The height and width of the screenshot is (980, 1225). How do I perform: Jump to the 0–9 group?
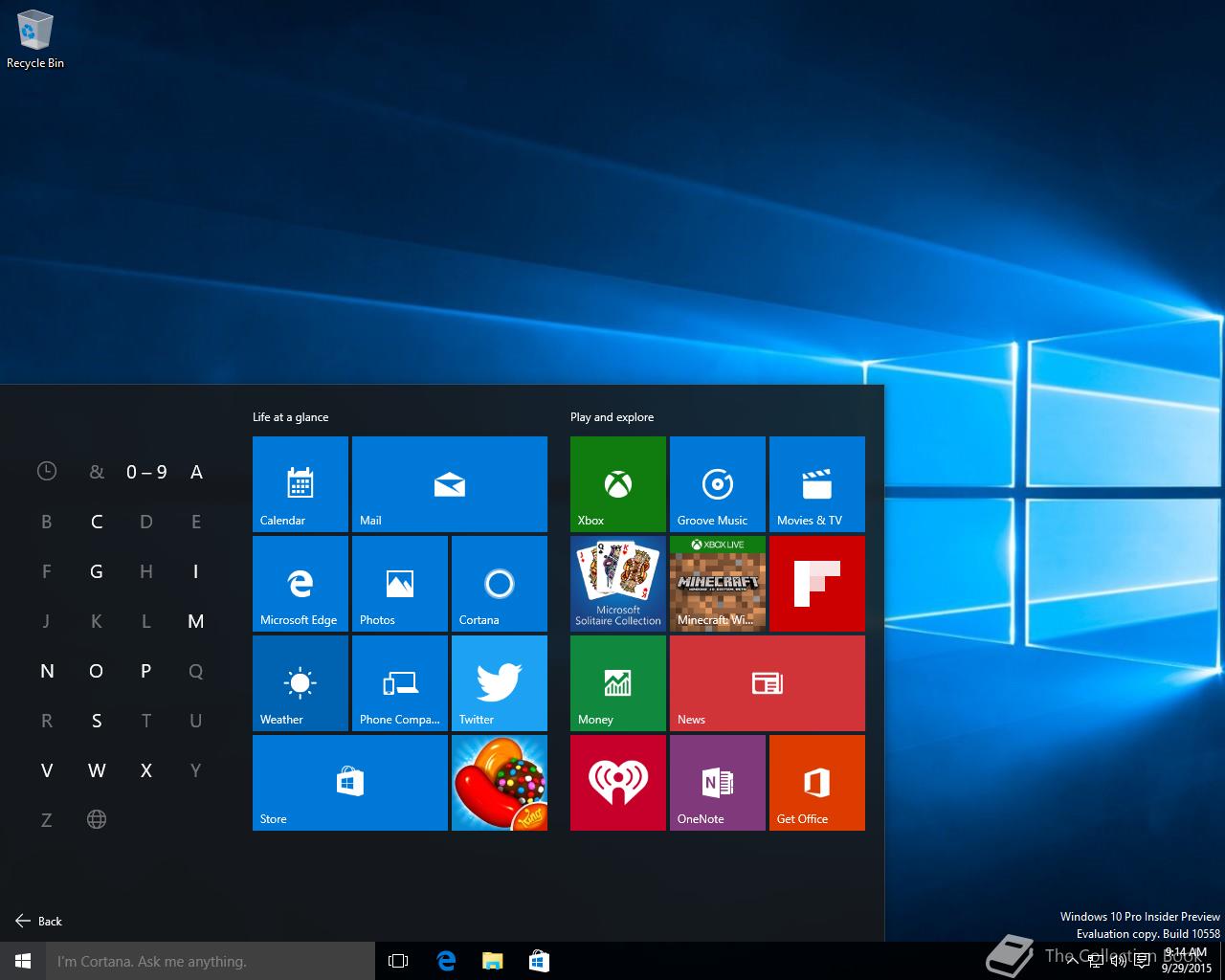[146, 472]
